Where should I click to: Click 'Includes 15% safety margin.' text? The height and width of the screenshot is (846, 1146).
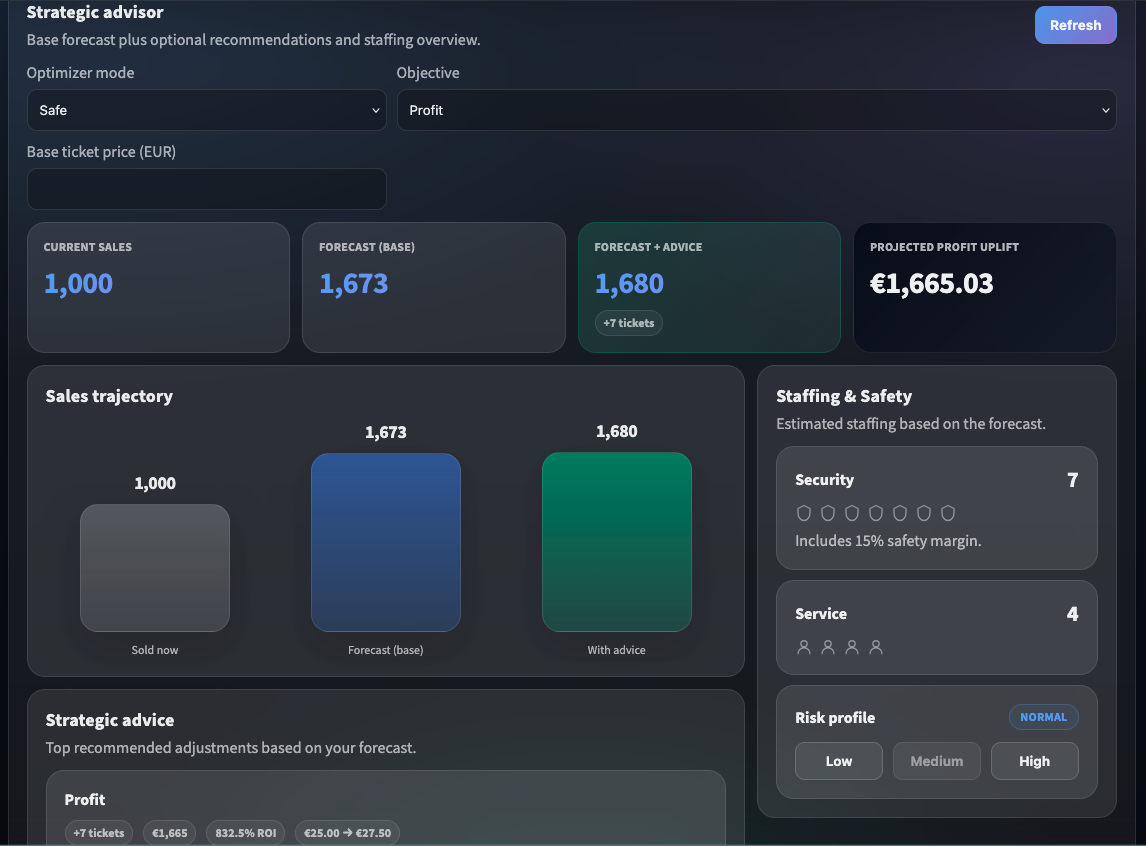click(888, 541)
